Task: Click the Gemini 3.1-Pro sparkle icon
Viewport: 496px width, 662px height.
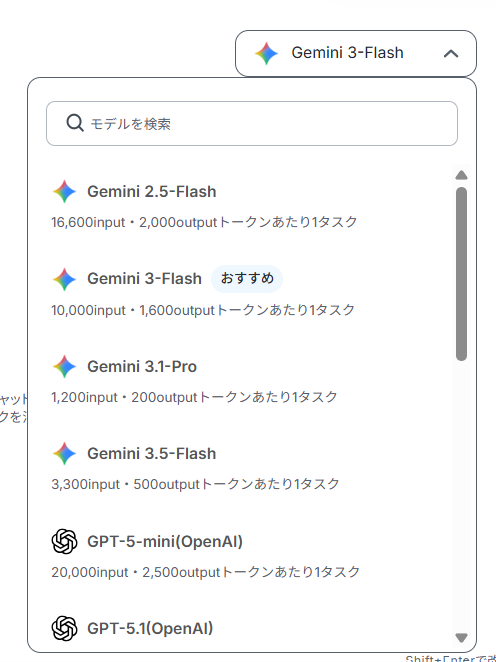Action: pyautogui.click(x=64, y=366)
